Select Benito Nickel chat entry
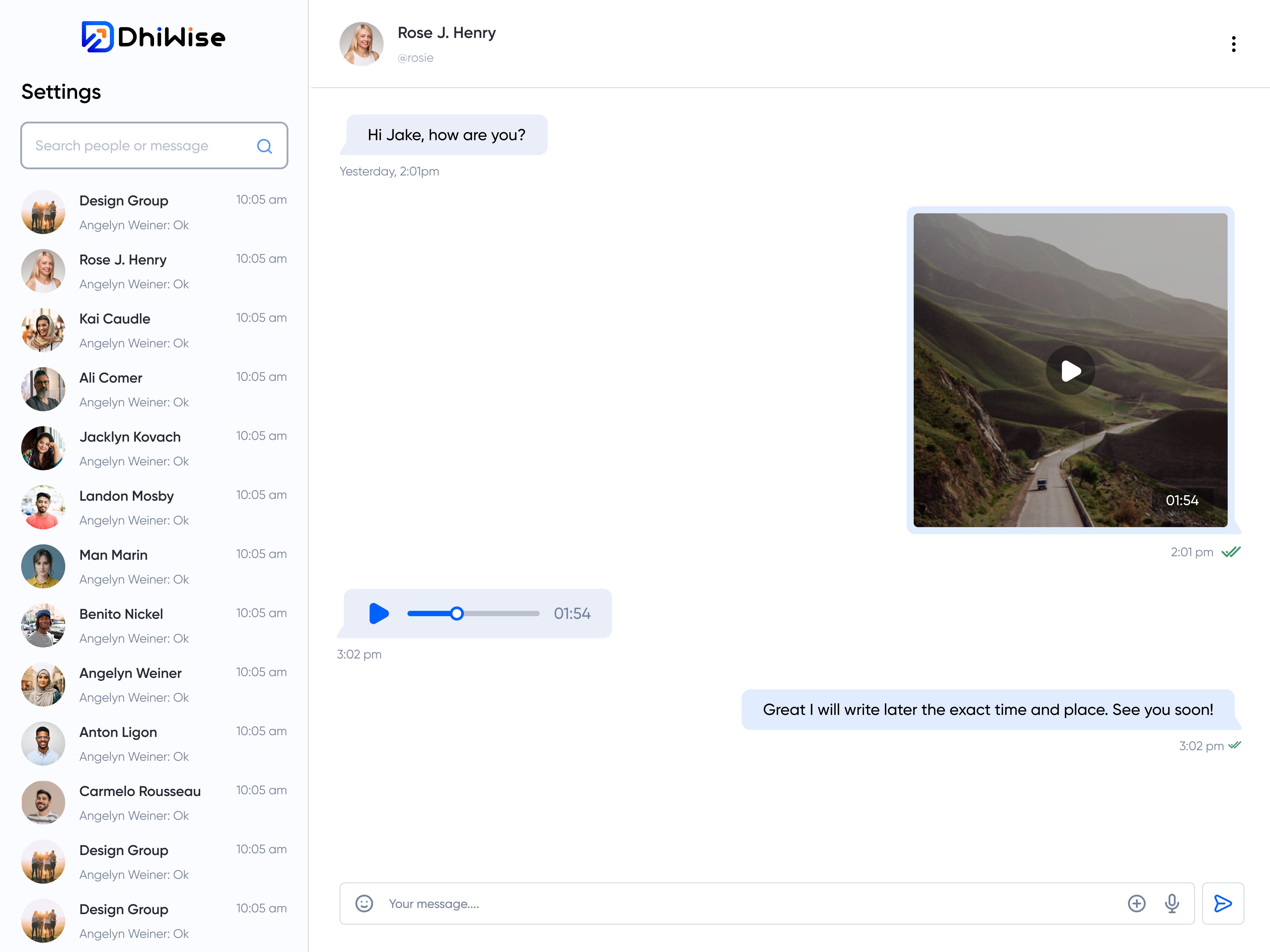Image resolution: width=1270 pixels, height=952 pixels. click(154, 626)
